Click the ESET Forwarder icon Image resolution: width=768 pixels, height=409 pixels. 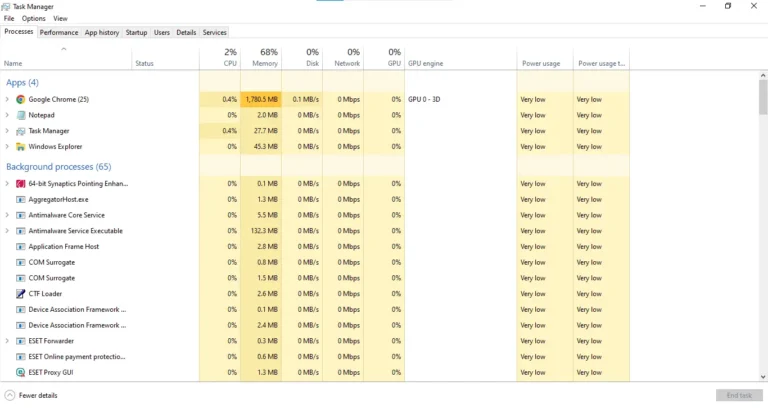point(21,341)
